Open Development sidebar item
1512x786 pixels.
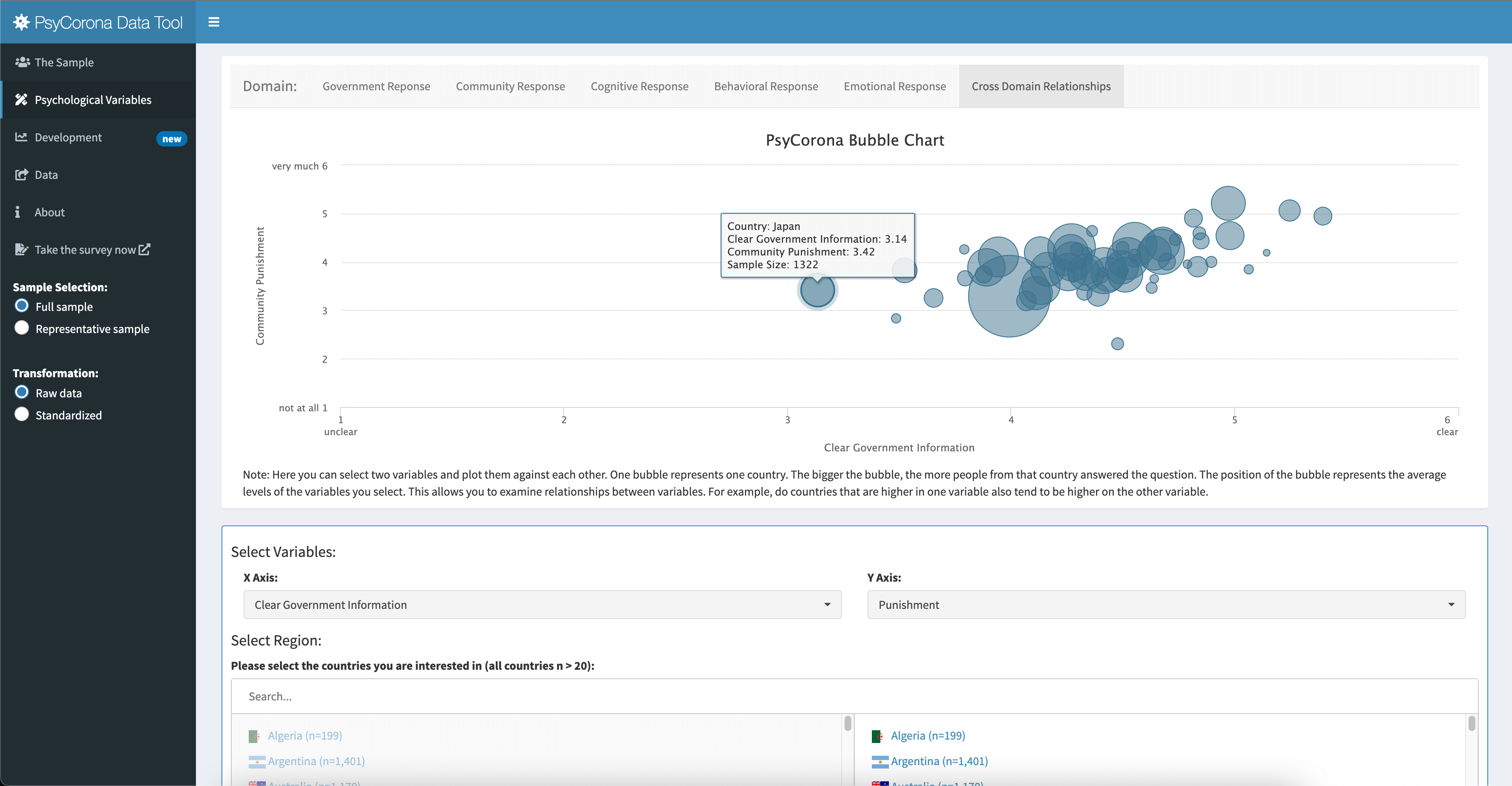tap(98, 137)
